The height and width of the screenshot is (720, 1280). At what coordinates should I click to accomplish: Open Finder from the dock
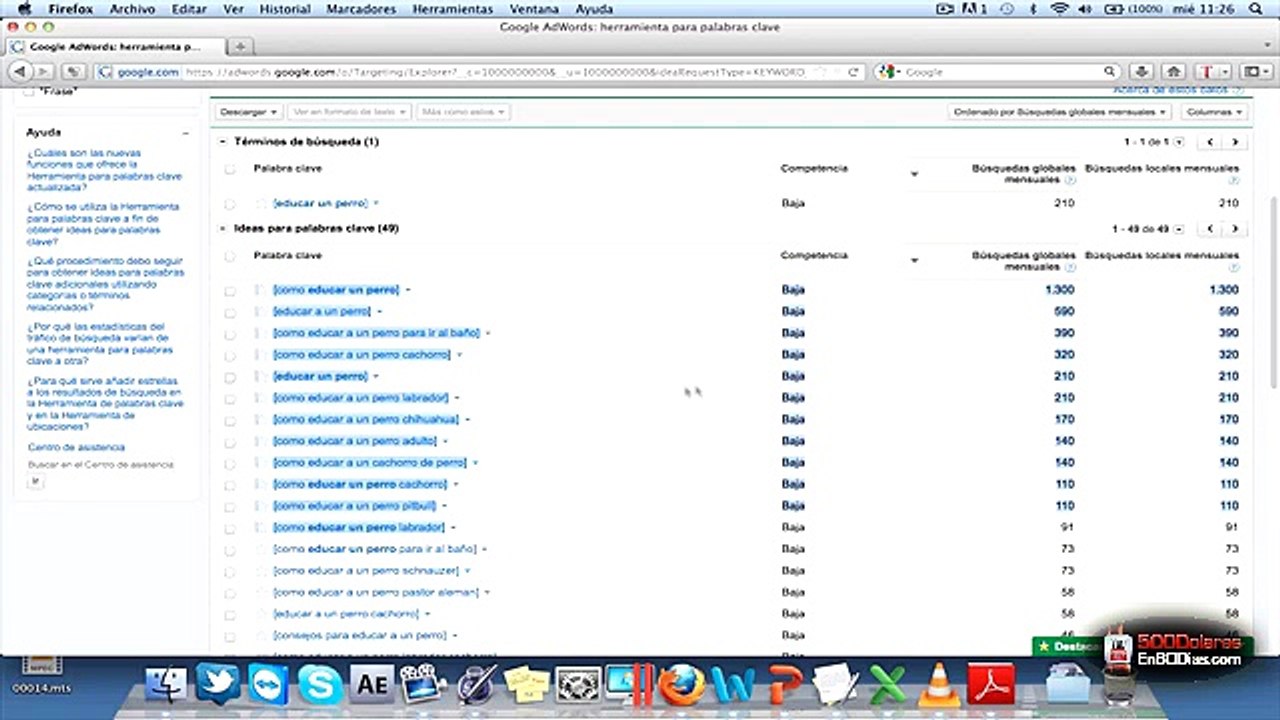(166, 685)
